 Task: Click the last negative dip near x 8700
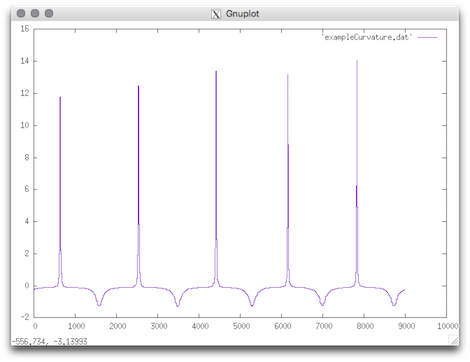pos(394,305)
